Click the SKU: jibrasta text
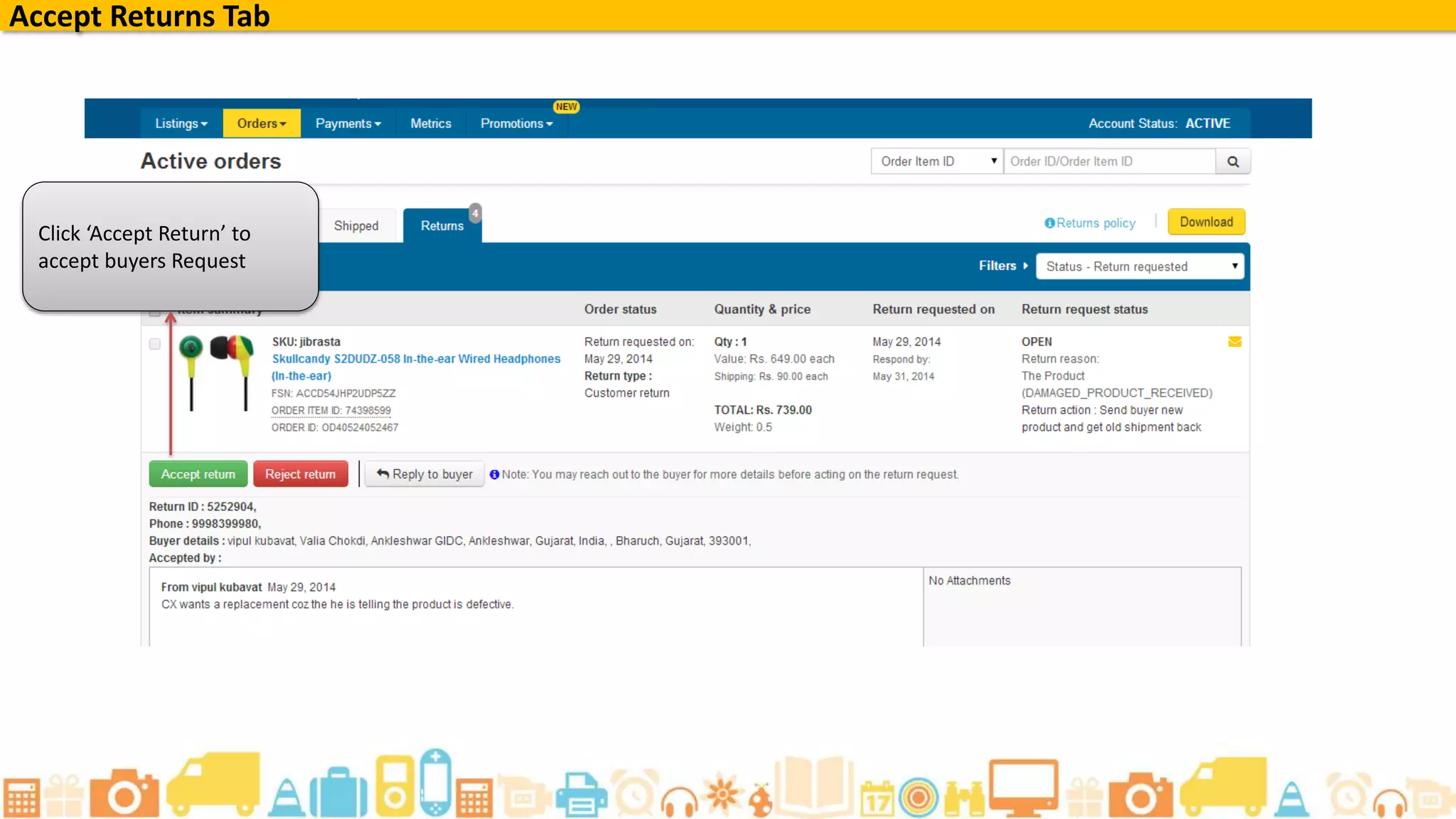1456x819 pixels. pos(306,342)
